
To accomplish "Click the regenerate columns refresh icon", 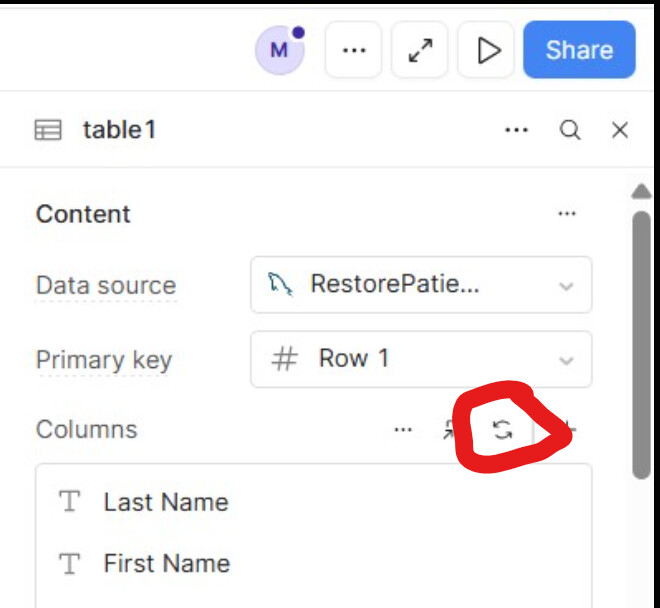I will tap(503, 430).
